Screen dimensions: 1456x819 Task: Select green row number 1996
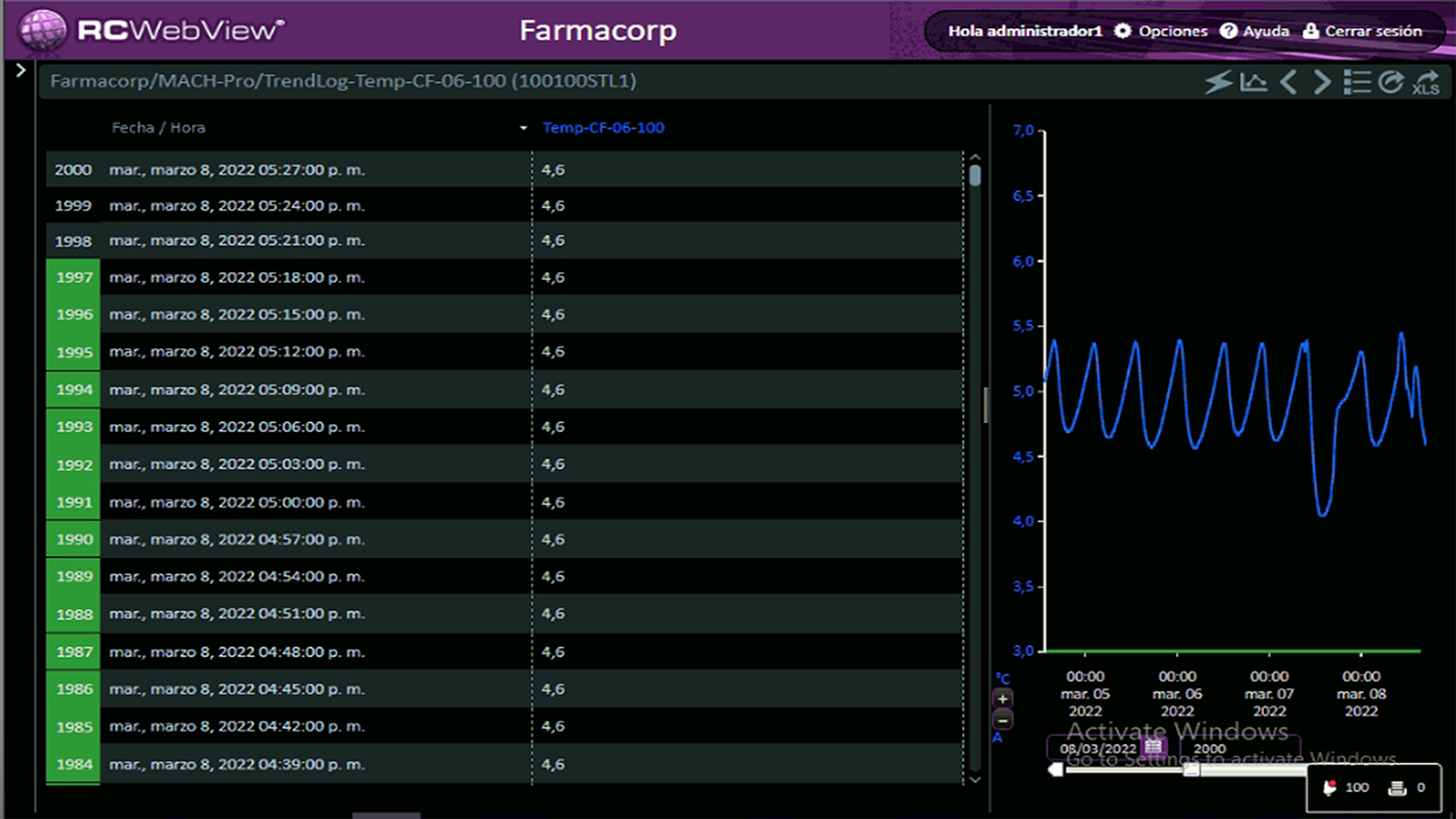point(74,314)
